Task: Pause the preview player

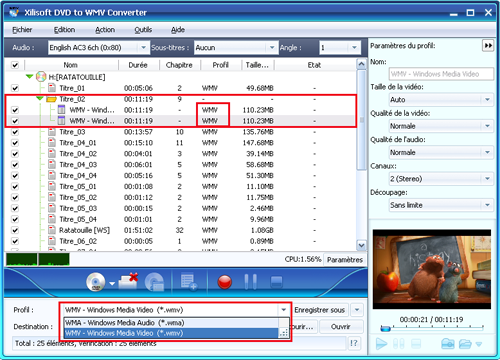Action: click(x=399, y=344)
